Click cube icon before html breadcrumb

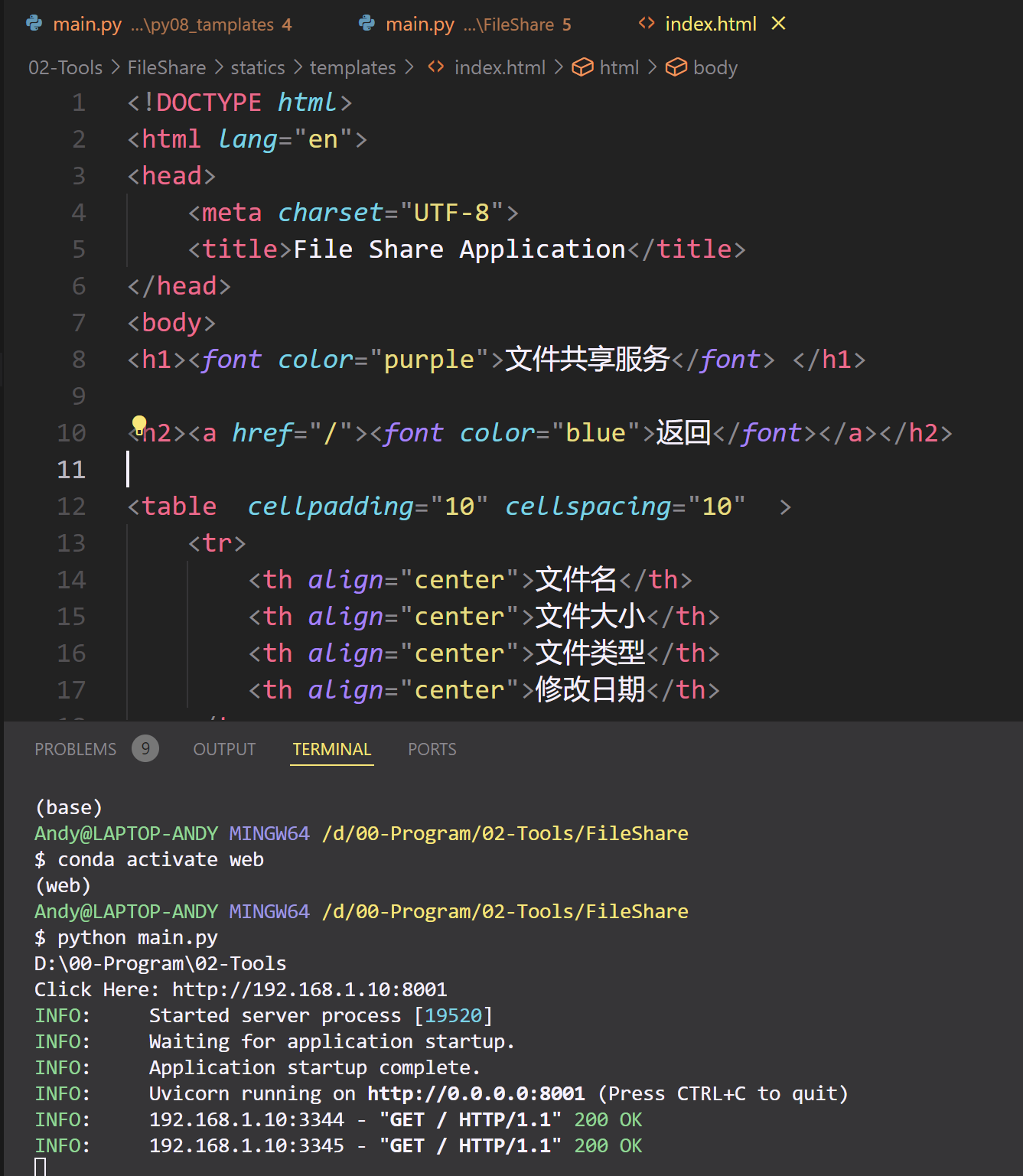click(583, 67)
